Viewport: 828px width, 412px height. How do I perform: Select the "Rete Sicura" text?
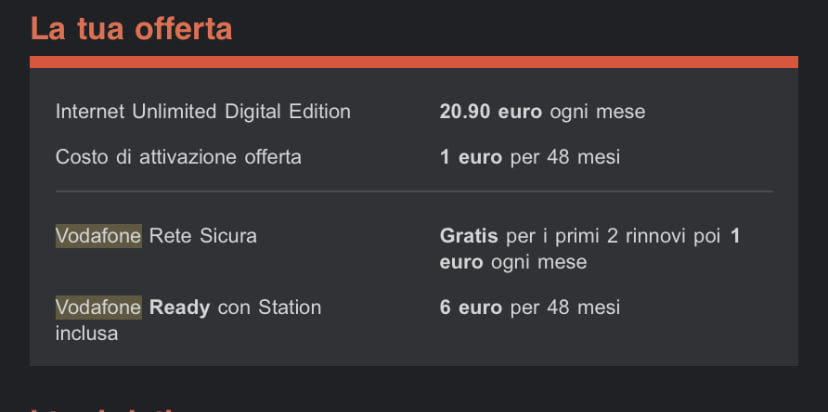pyautogui.click(x=203, y=236)
